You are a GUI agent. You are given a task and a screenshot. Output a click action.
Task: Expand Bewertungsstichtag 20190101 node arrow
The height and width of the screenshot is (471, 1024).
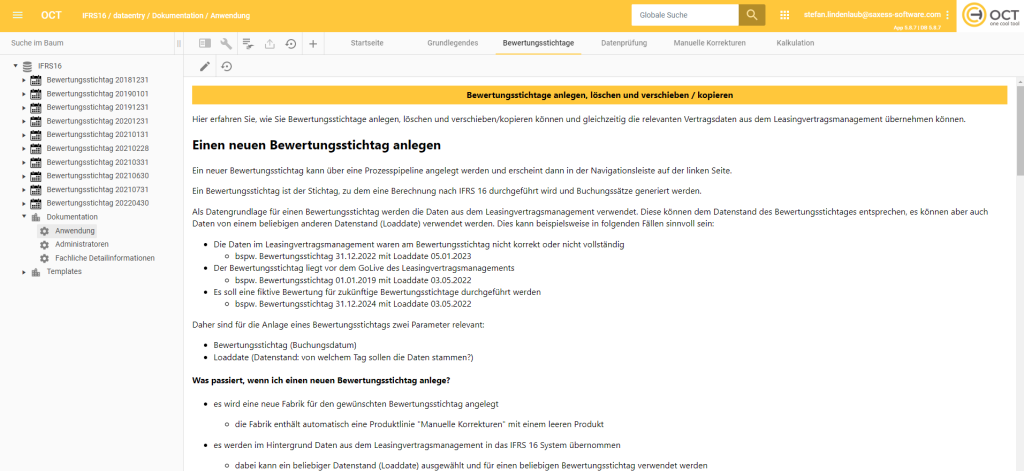coord(24,93)
